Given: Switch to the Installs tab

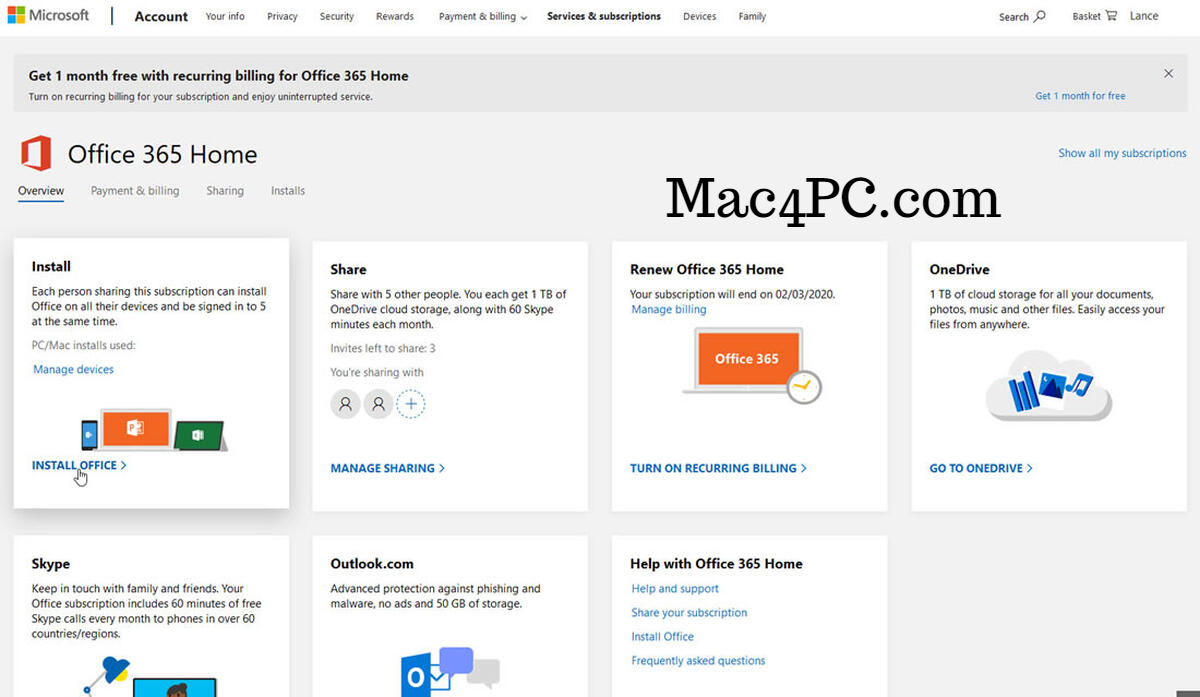Looking at the screenshot, I should [x=288, y=191].
